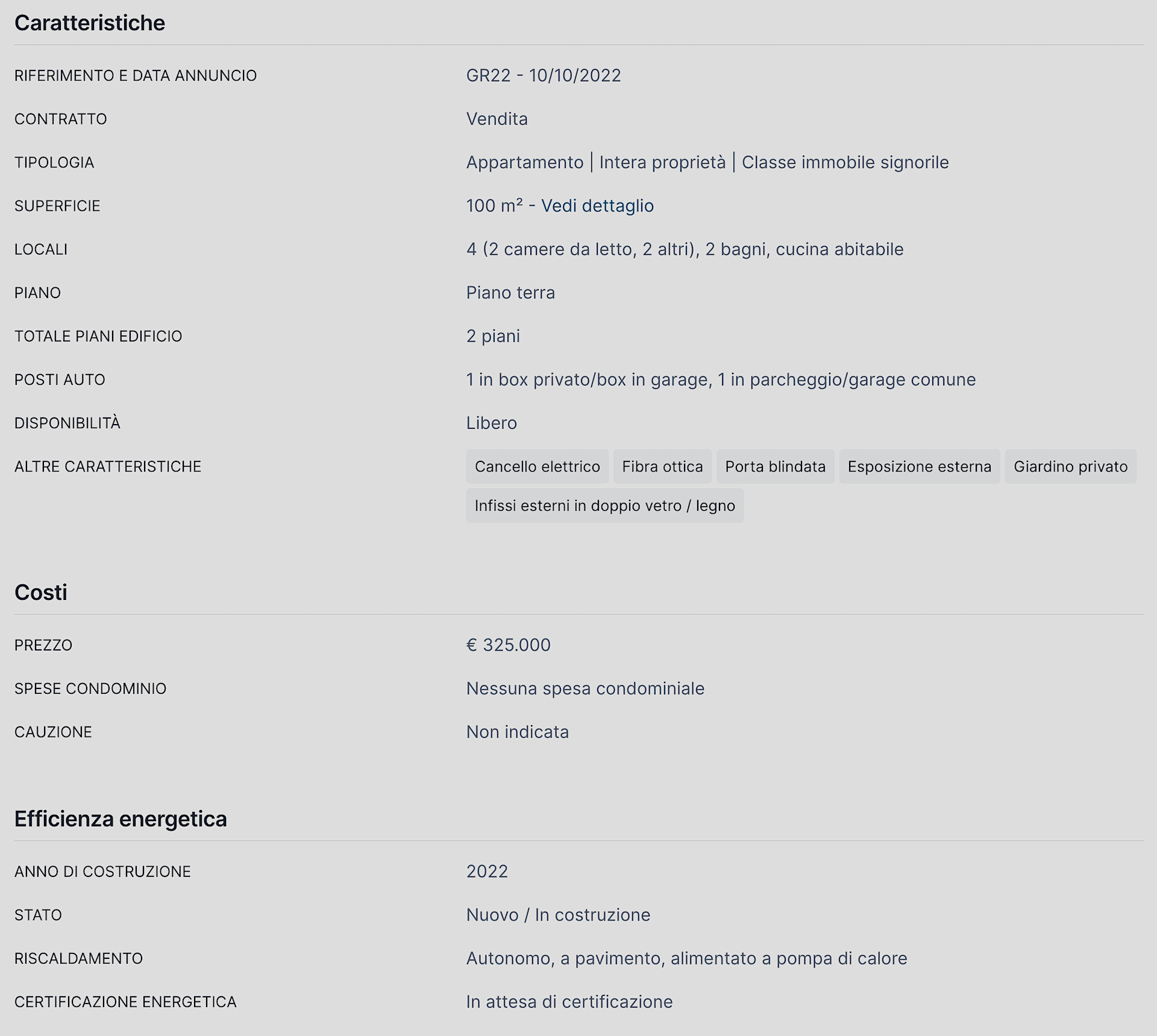Click the Vendita contract value
The image size is (1157, 1036).
coord(497,119)
